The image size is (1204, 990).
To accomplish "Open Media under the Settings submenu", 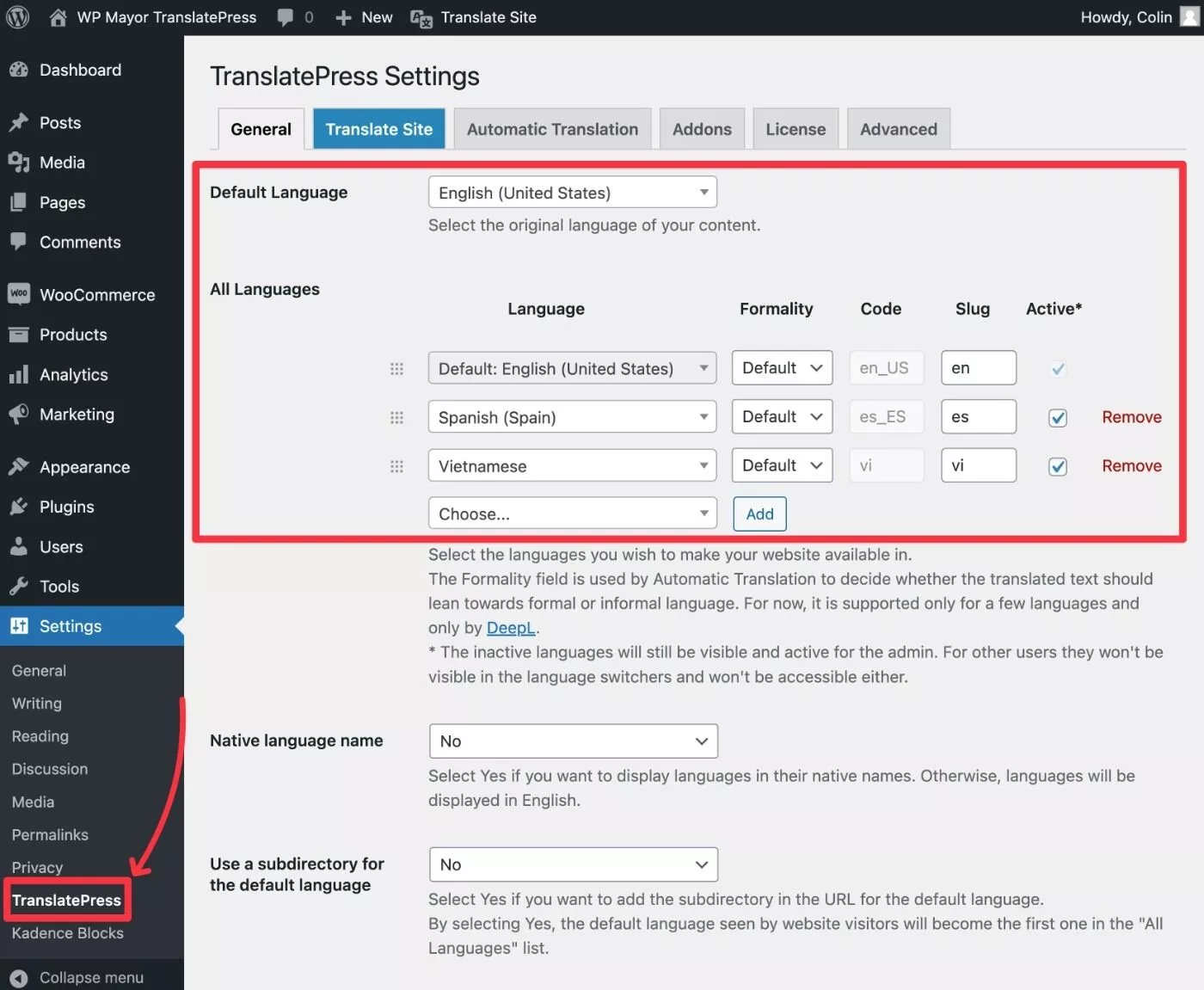I will (x=34, y=802).
